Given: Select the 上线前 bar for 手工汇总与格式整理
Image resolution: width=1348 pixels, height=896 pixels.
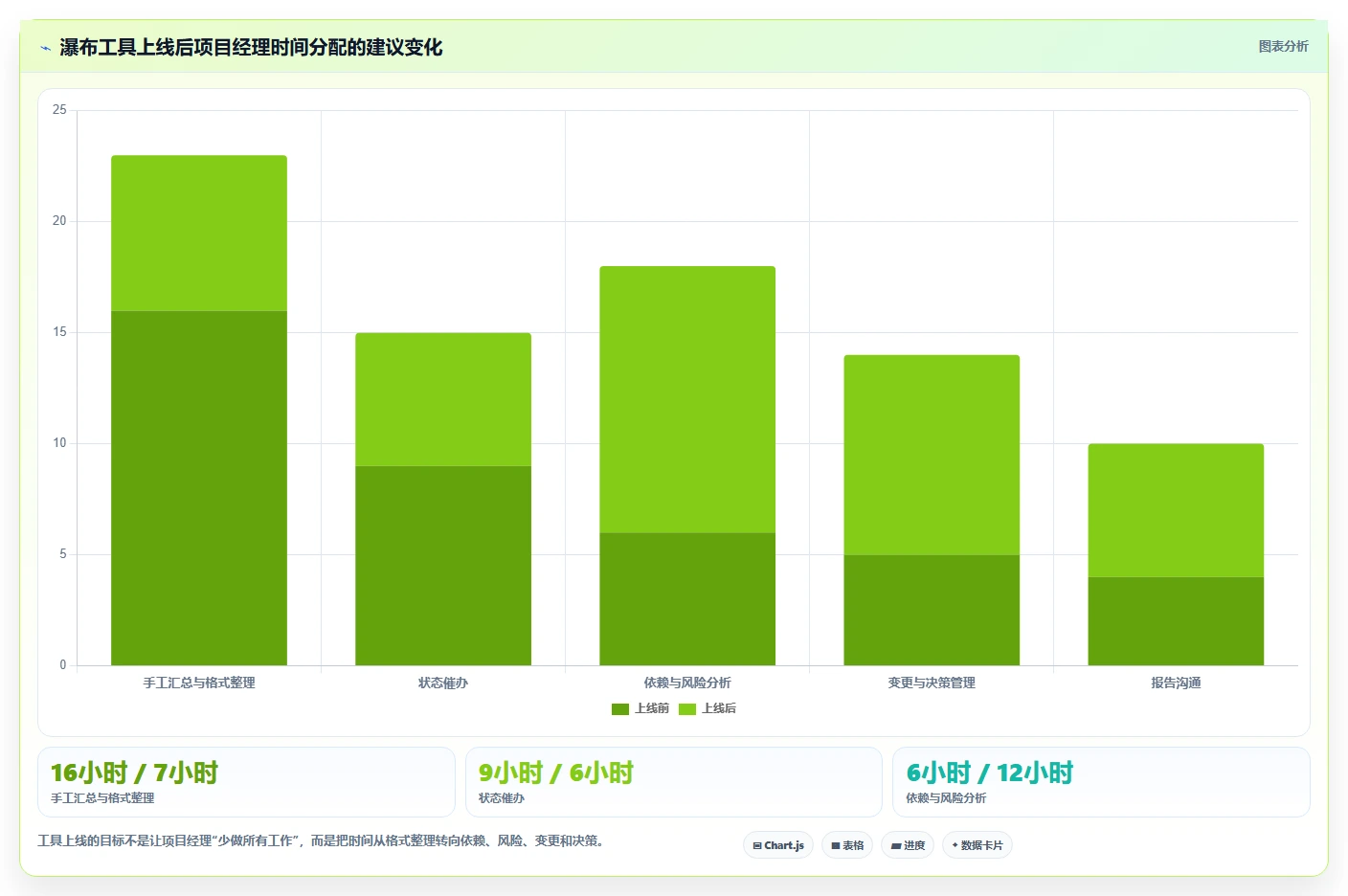Looking at the screenshot, I should point(199,488).
